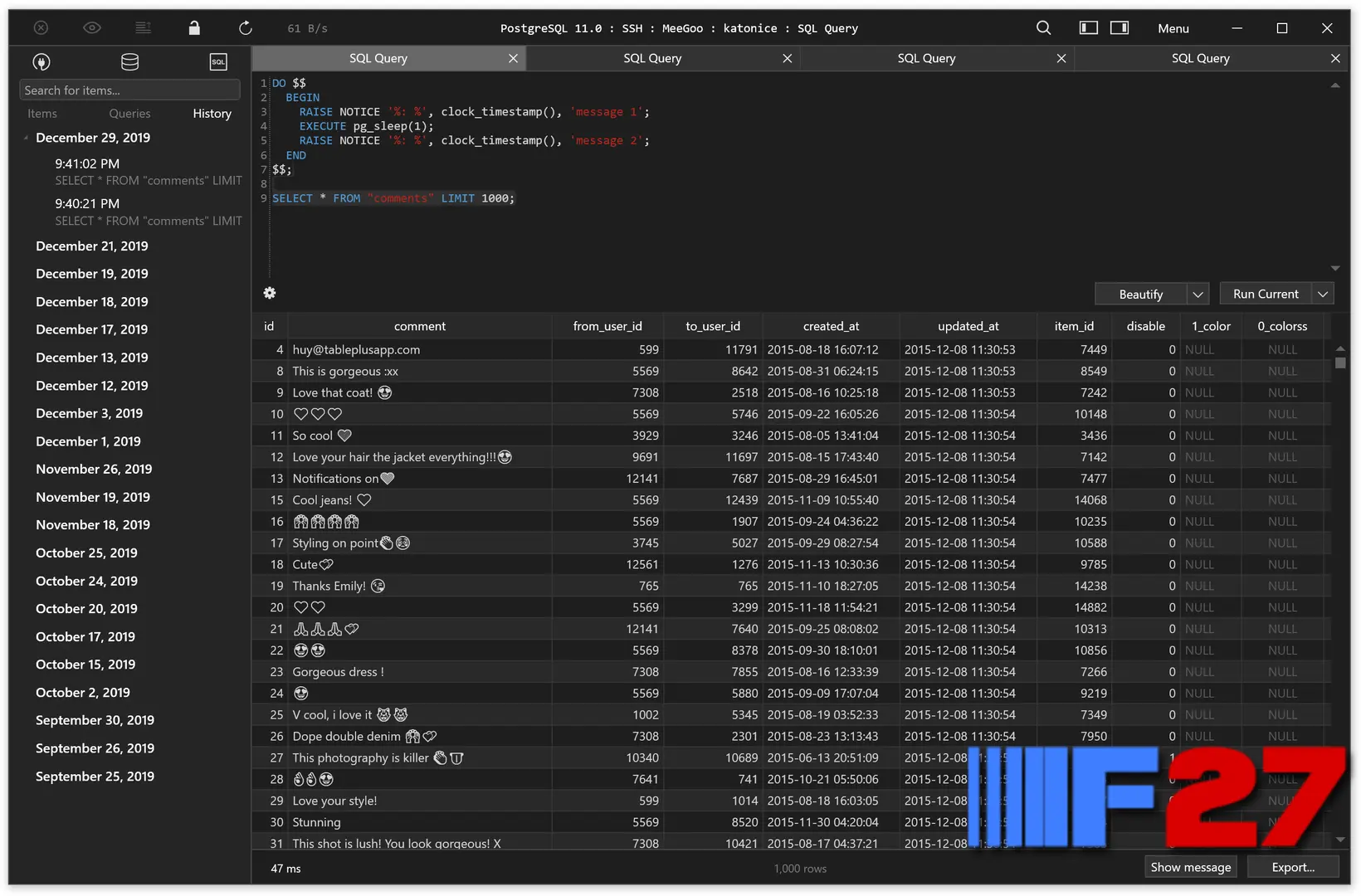Expand December 17, 2019 history group
The height and width of the screenshot is (896, 1361).
(x=92, y=329)
